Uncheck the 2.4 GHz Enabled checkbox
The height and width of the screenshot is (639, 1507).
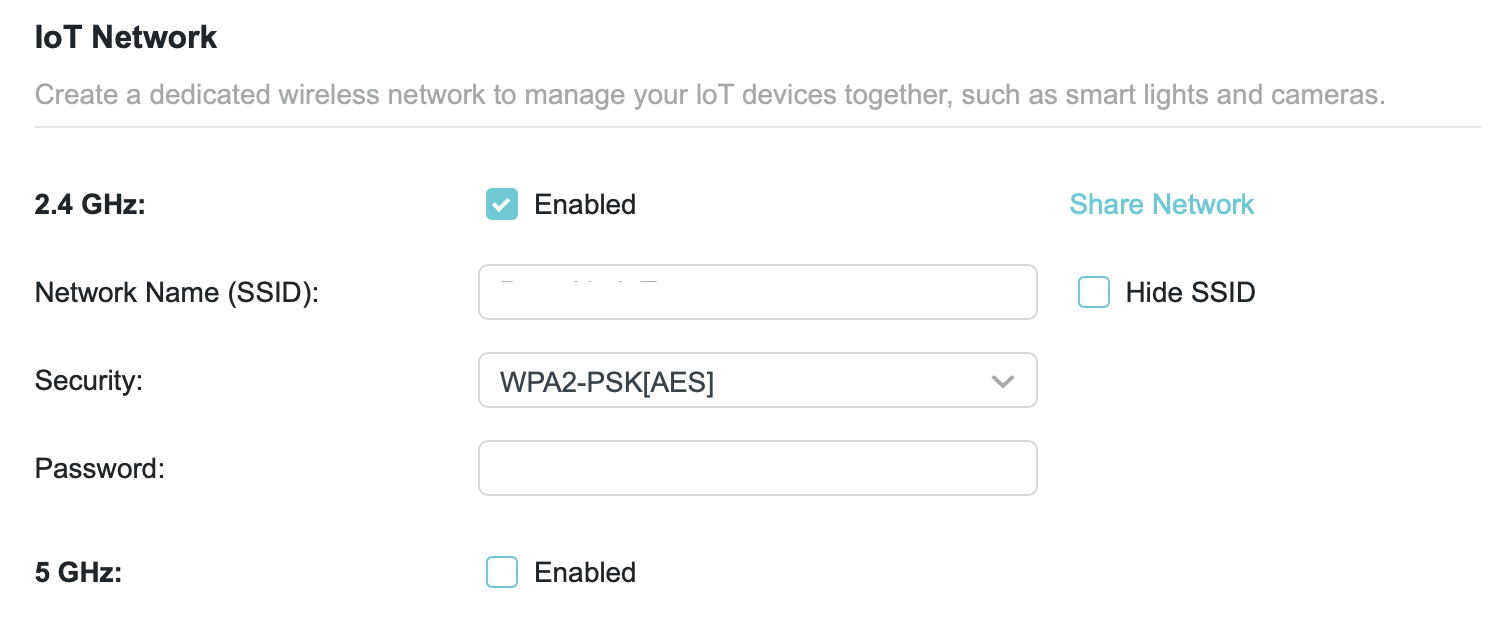click(502, 204)
